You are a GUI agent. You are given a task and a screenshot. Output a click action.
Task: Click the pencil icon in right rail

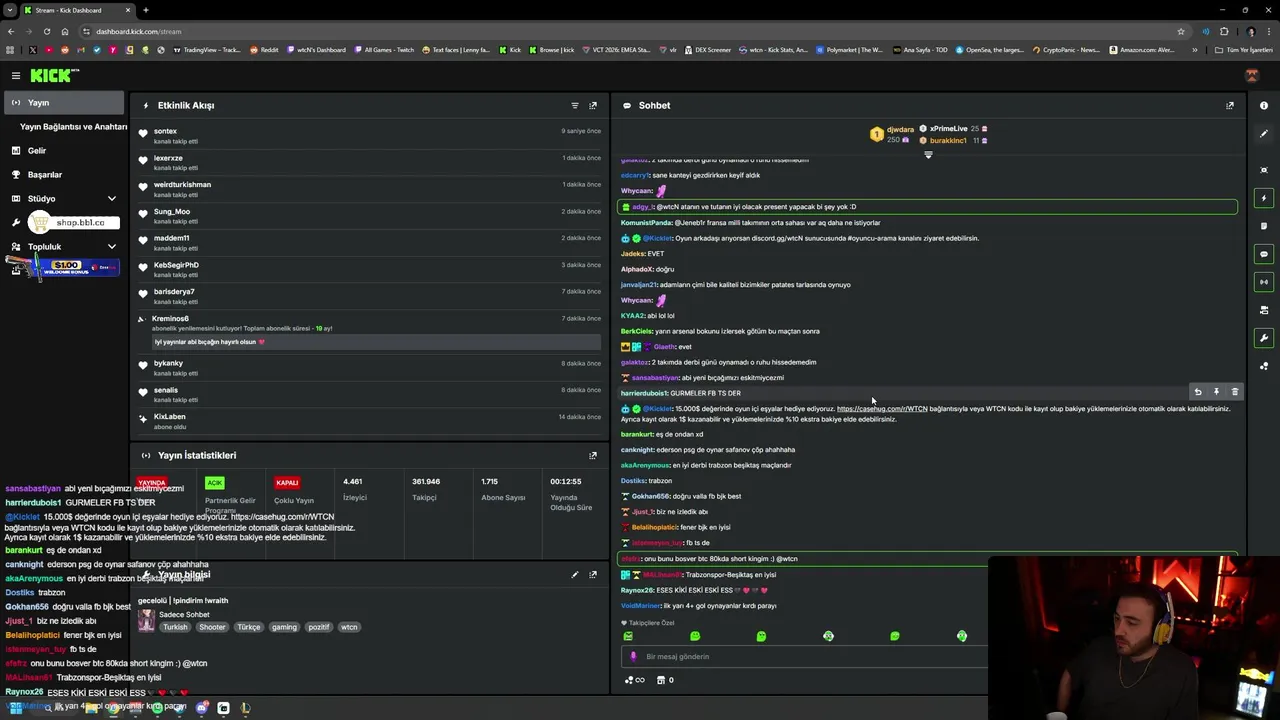pos(1264,133)
